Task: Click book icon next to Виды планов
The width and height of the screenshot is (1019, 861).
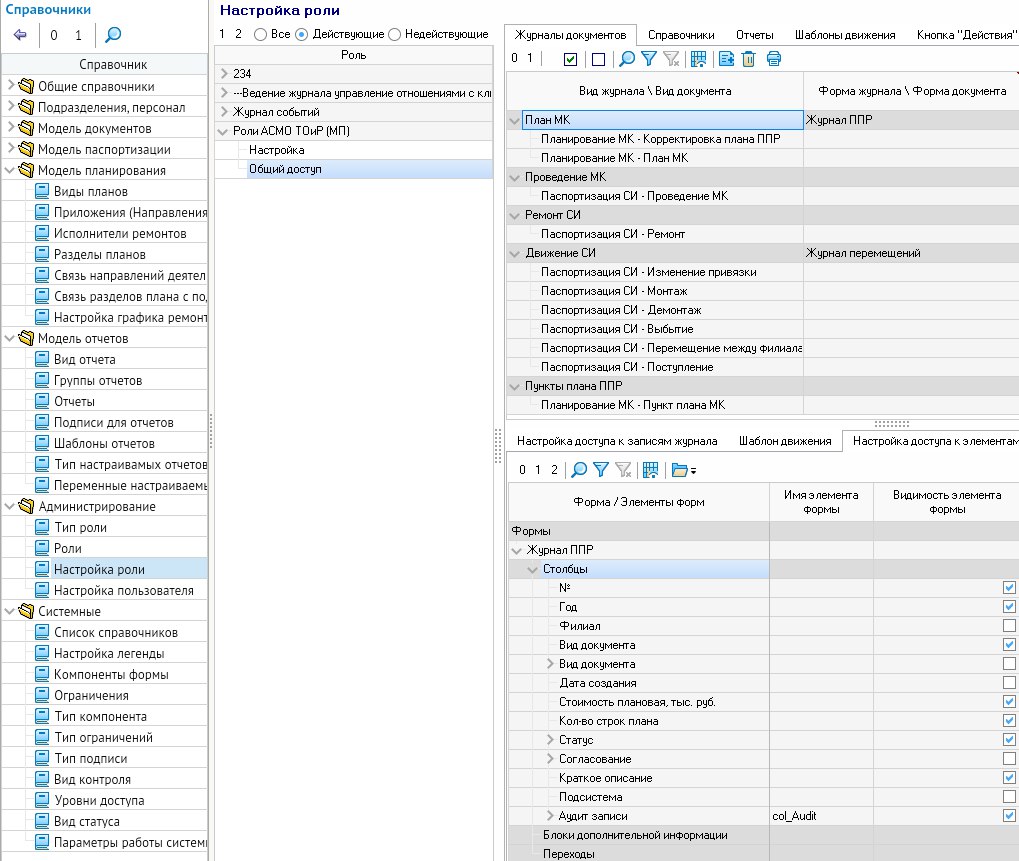Action: pos(42,191)
